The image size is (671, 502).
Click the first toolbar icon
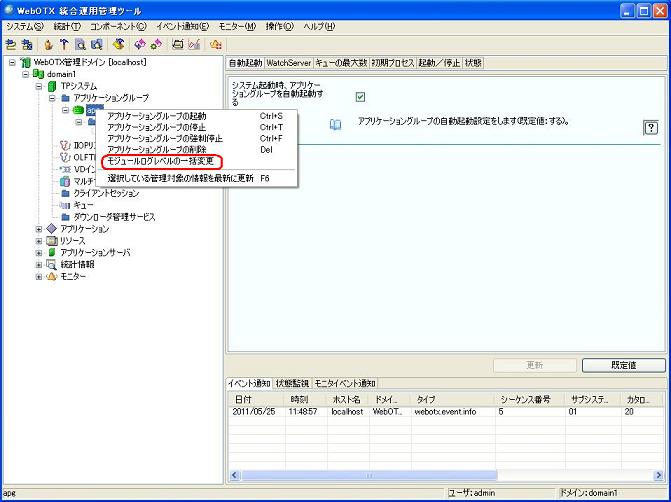click(x=11, y=44)
